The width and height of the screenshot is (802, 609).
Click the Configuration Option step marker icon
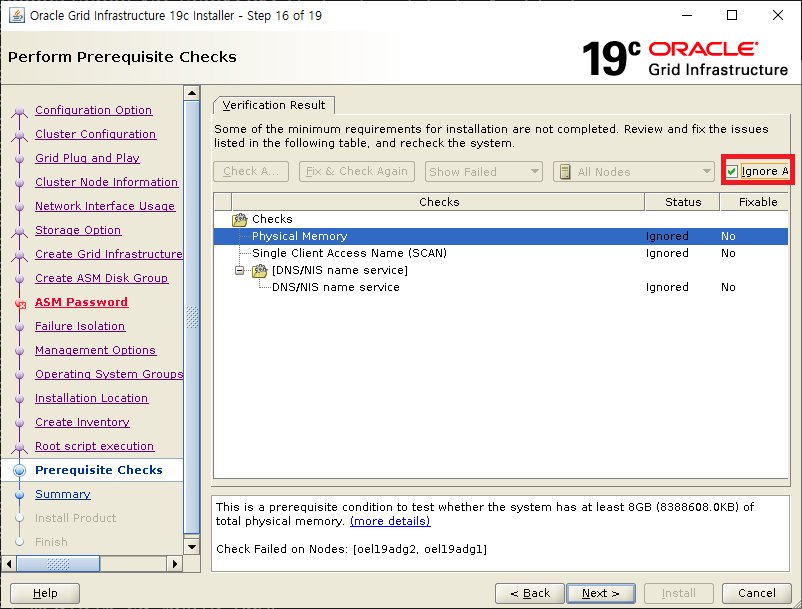[x=19, y=111]
